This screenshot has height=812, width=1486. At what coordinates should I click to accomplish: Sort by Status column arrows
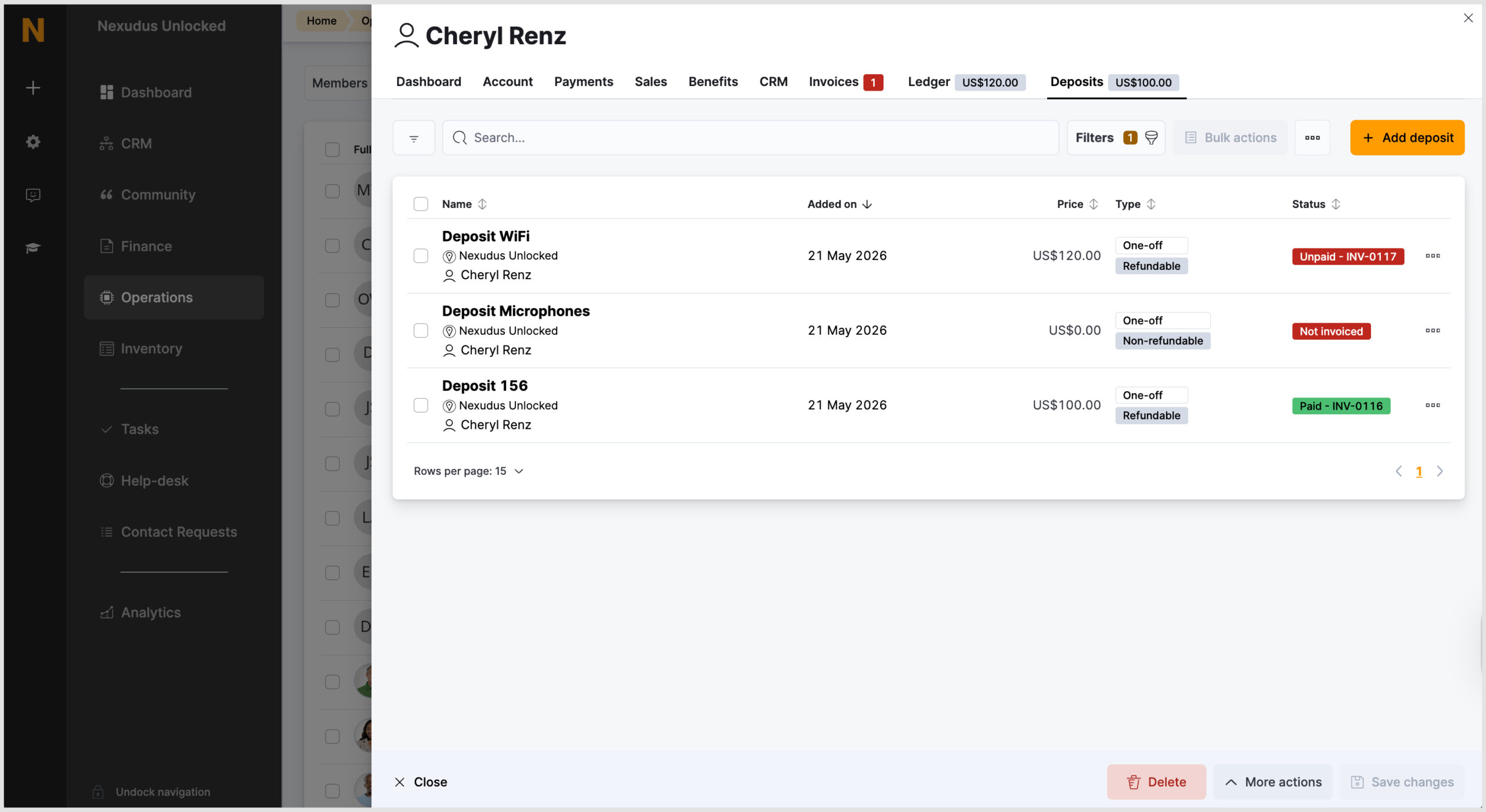tap(1336, 204)
